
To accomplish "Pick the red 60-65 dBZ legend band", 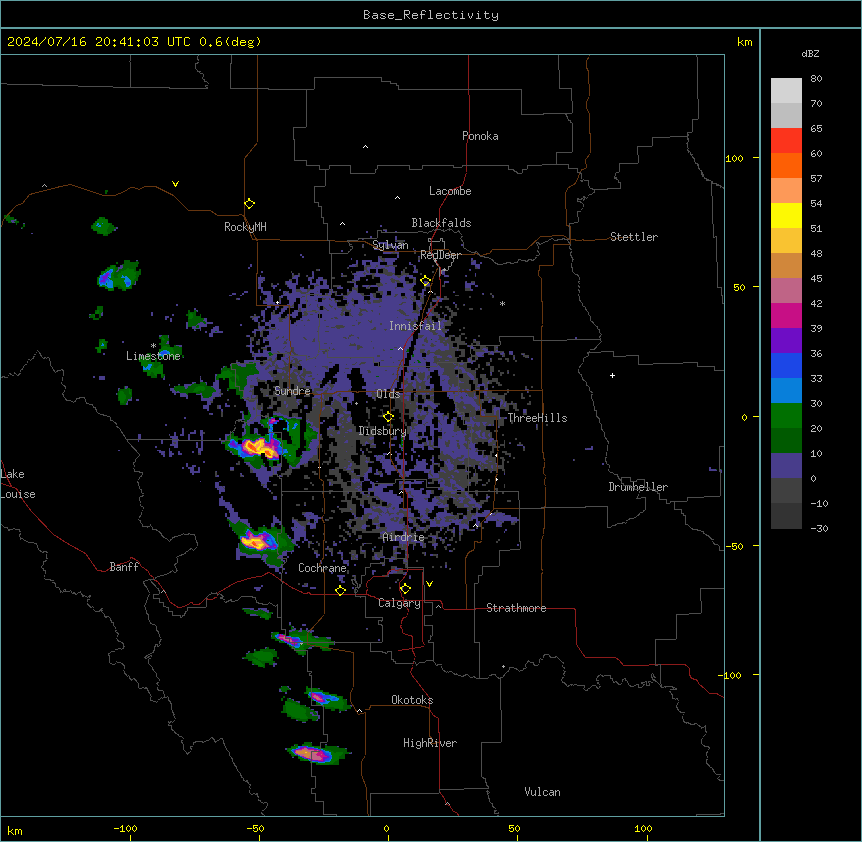I will coord(786,140).
